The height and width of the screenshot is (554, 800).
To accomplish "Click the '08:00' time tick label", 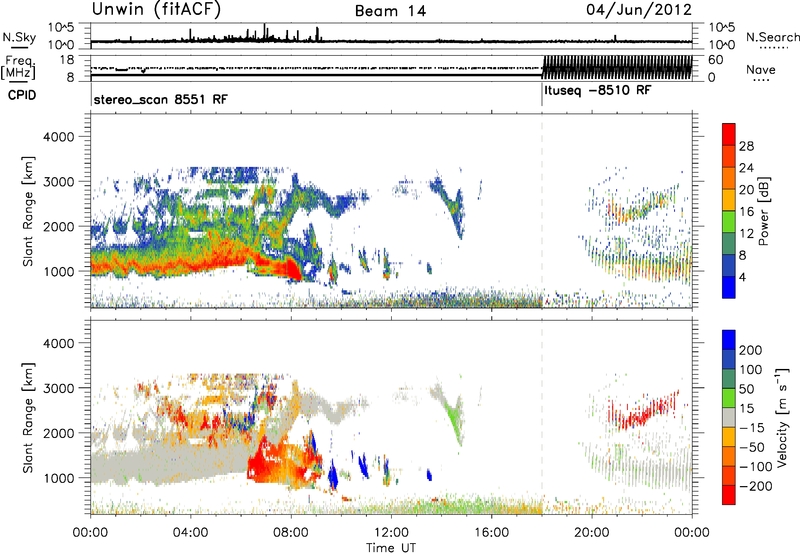I will 291,533.
